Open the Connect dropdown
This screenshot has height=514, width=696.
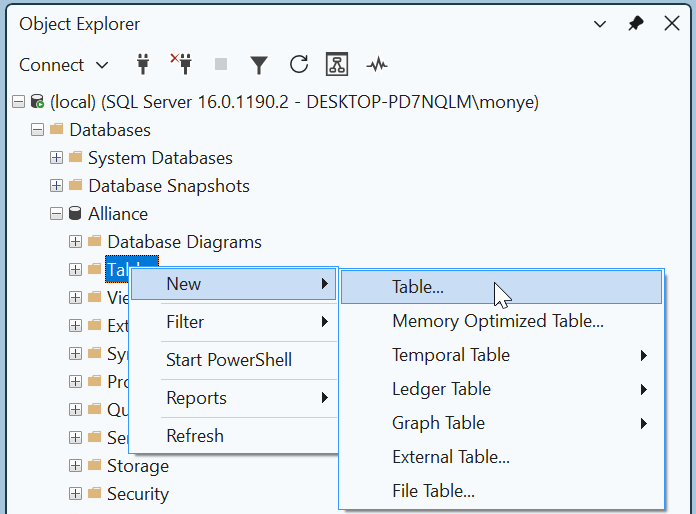pos(63,65)
